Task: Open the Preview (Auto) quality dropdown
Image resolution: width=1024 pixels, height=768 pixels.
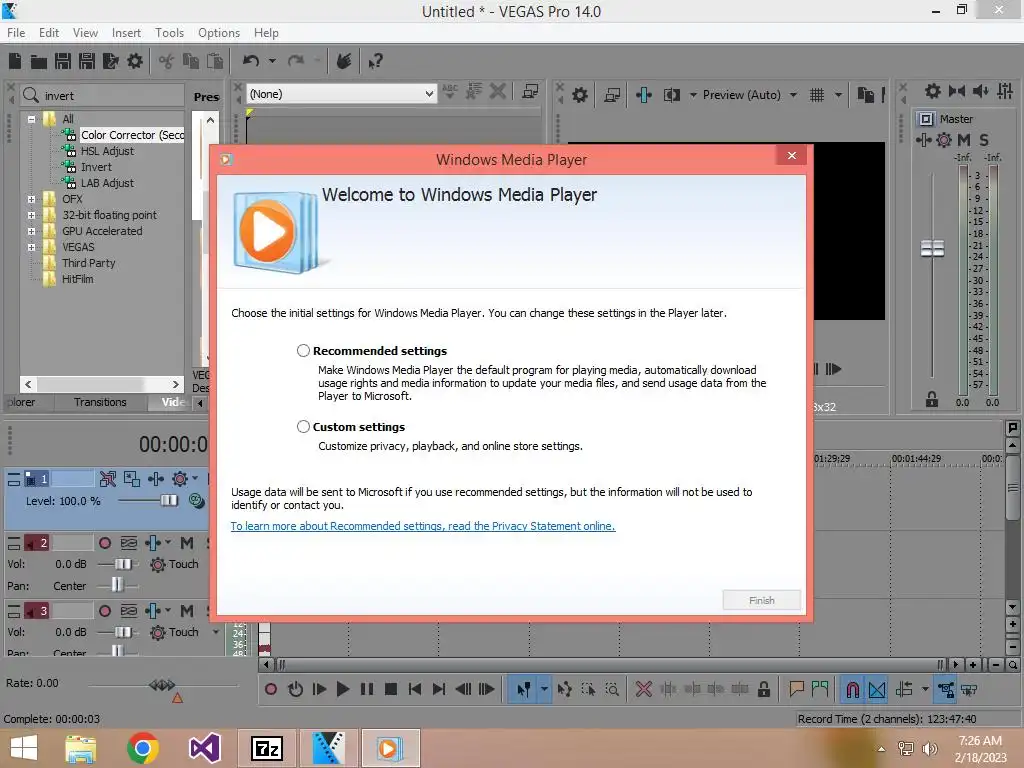Action: coord(793,95)
